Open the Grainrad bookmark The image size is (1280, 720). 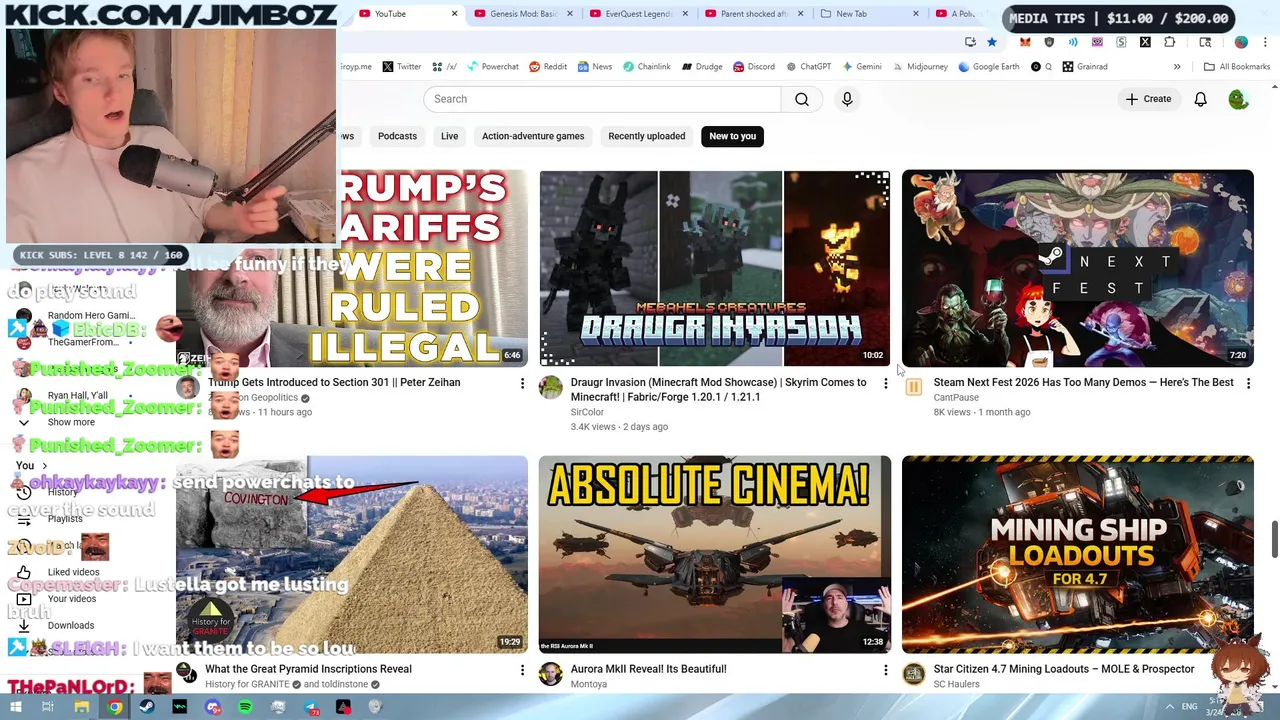pos(1085,67)
